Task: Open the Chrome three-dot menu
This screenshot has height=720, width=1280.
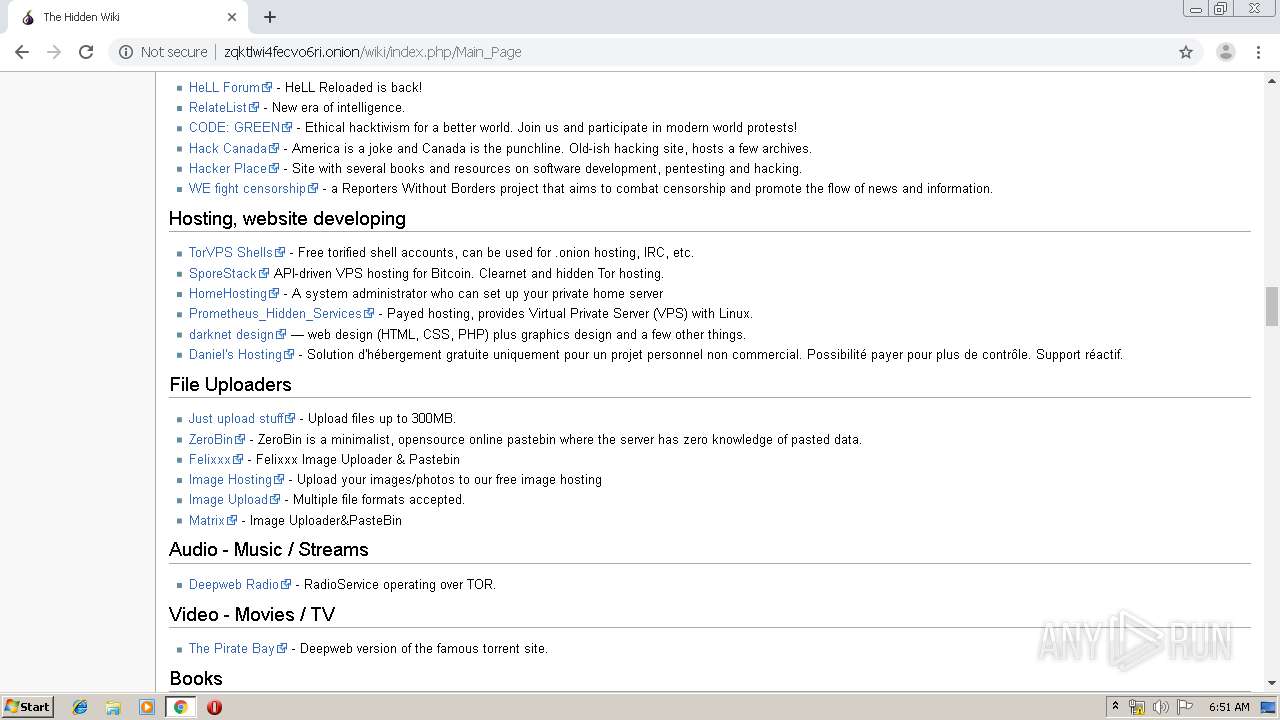Action: (1259, 52)
